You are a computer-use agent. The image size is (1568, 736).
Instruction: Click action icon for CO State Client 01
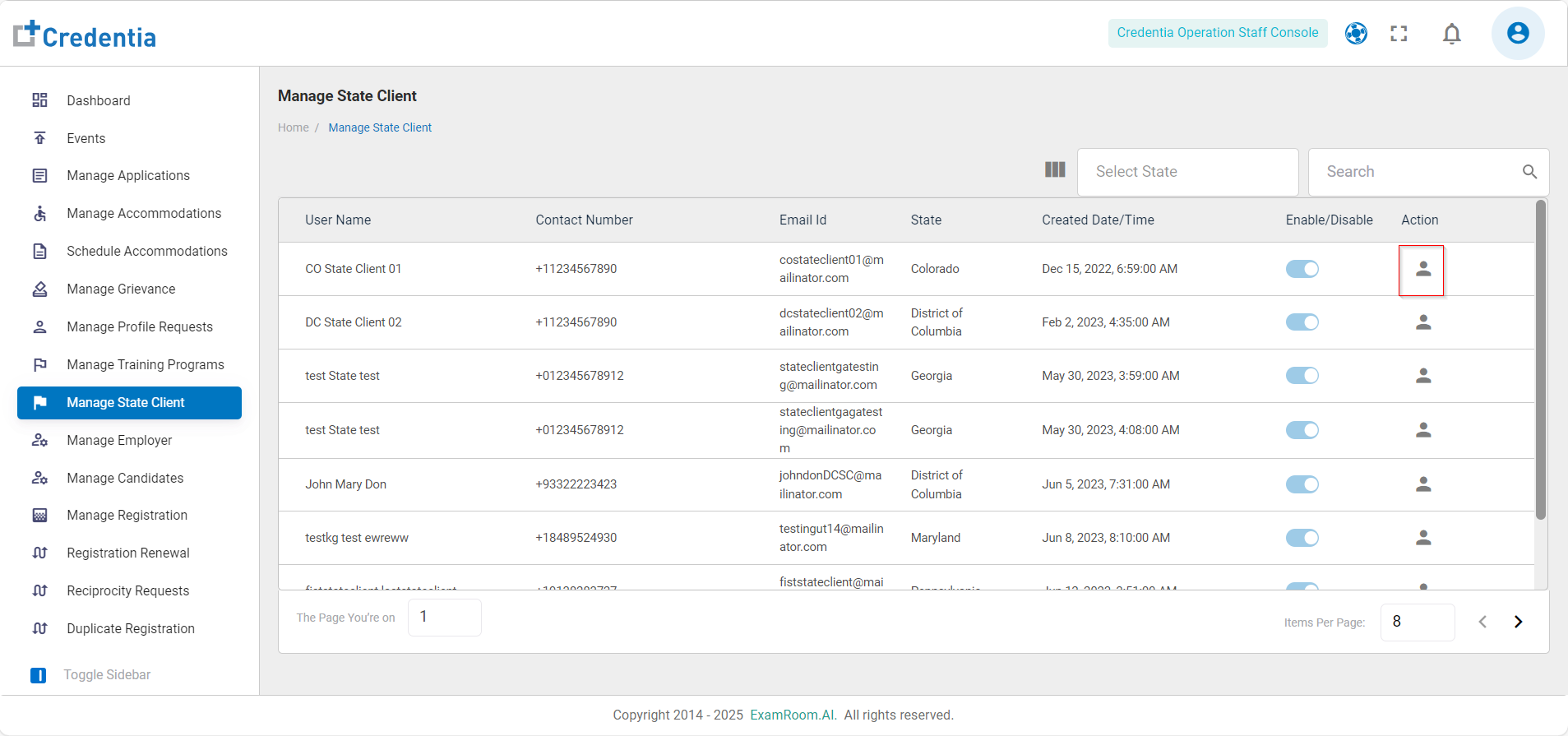pyautogui.click(x=1423, y=269)
